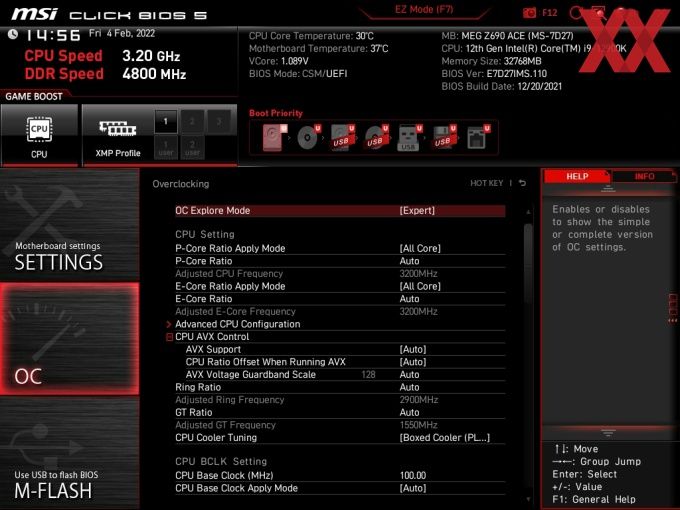Select the Ring Ratio row label
The height and width of the screenshot is (510, 680).
(x=198, y=387)
